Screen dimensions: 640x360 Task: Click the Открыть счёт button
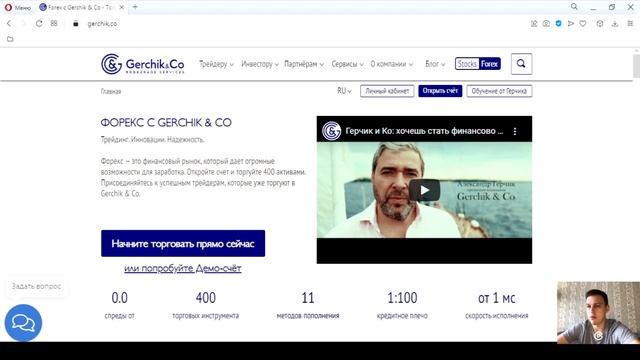point(440,91)
